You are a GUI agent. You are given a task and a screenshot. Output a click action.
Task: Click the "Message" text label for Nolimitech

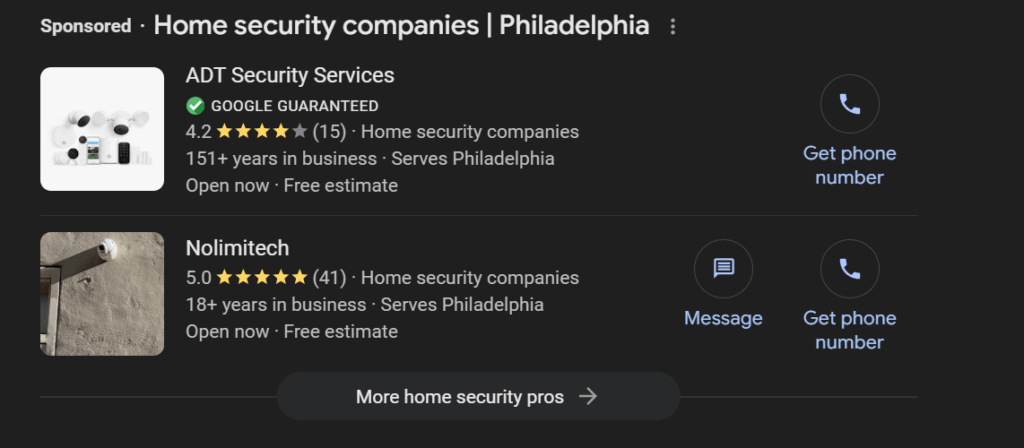pos(723,318)
